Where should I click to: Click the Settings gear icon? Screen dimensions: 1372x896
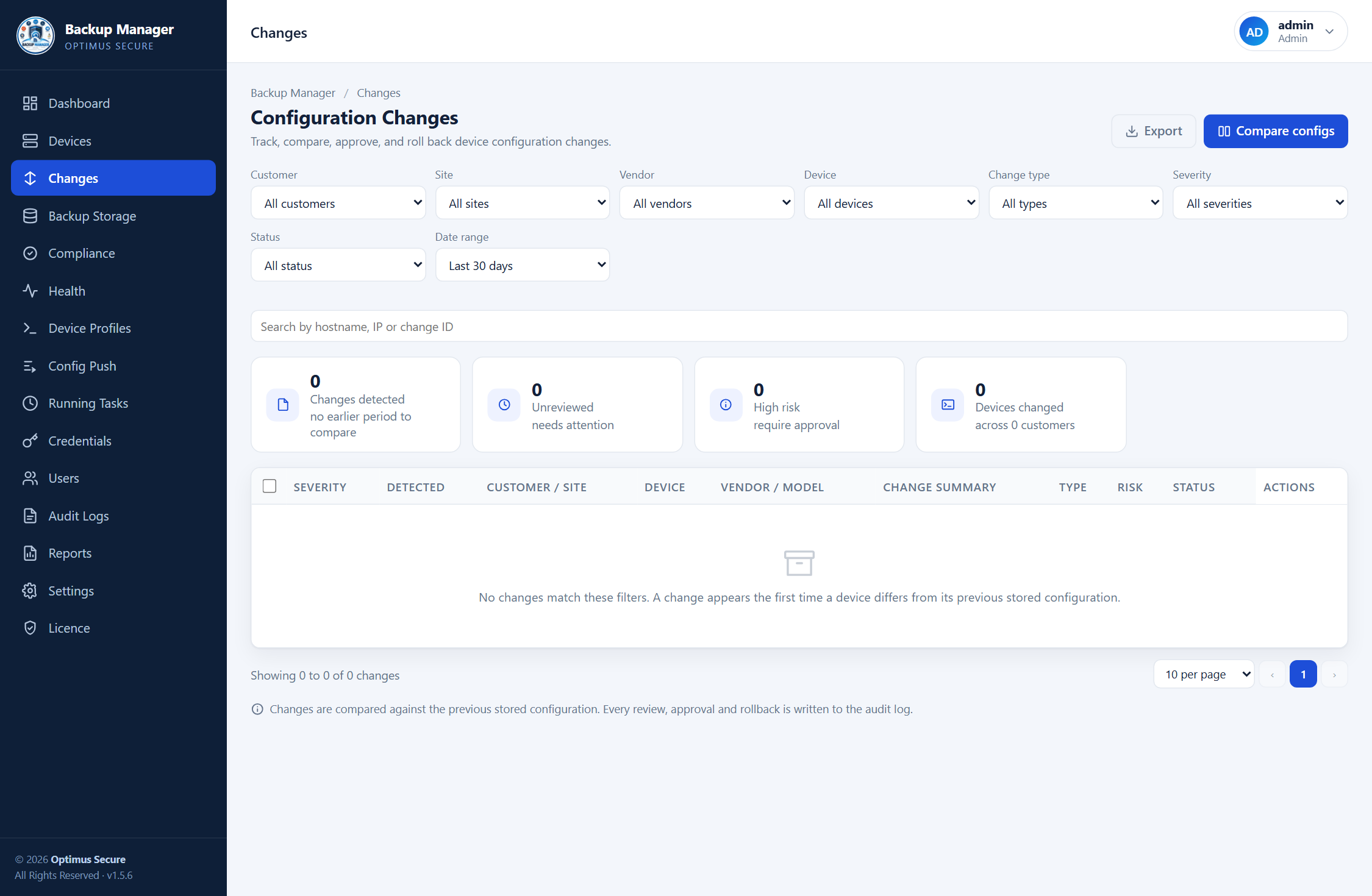pyautogui.click(x=30, y=591)
